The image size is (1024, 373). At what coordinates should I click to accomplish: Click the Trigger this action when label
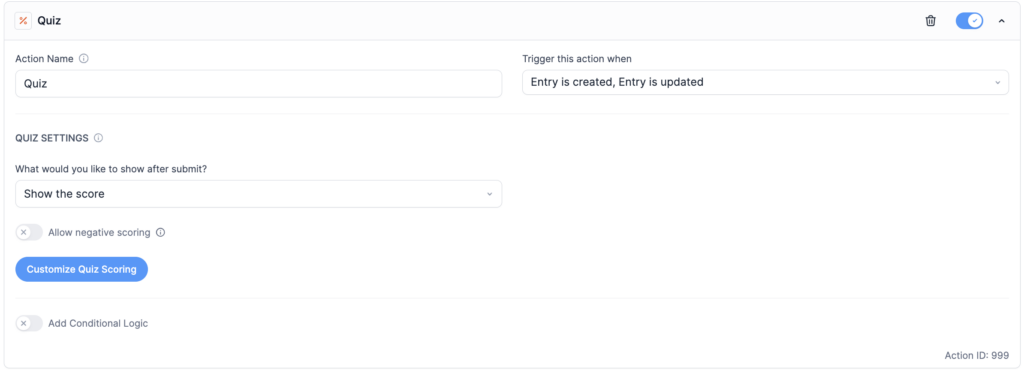pos(577,59)
